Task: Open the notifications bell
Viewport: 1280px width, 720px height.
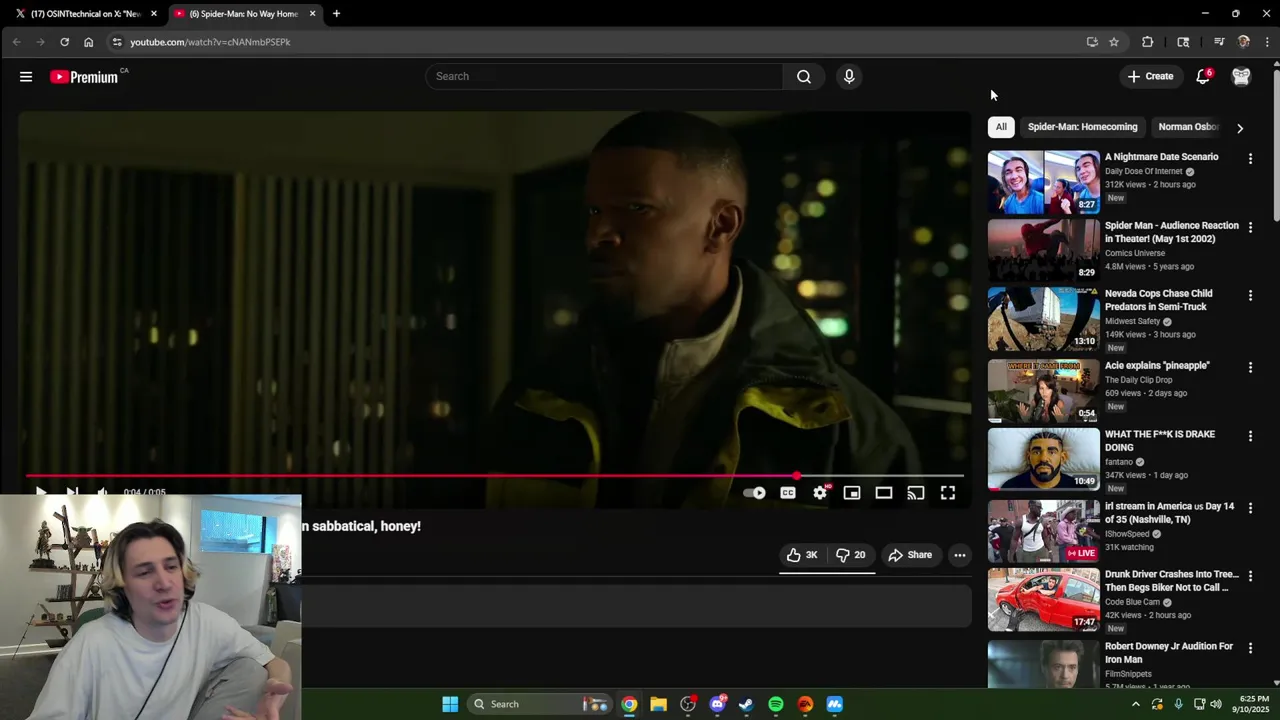Action: [x=1203, y=76]
